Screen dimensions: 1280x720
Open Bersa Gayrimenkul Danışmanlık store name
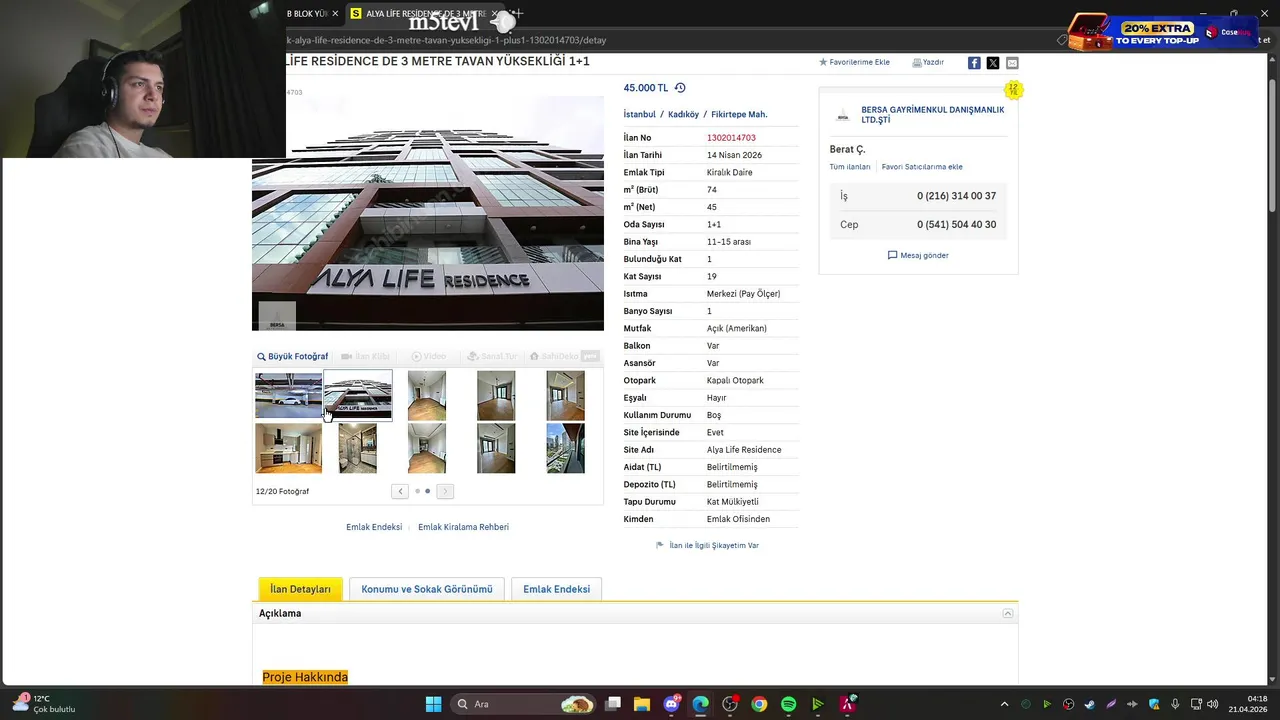[x=932, y=115]
